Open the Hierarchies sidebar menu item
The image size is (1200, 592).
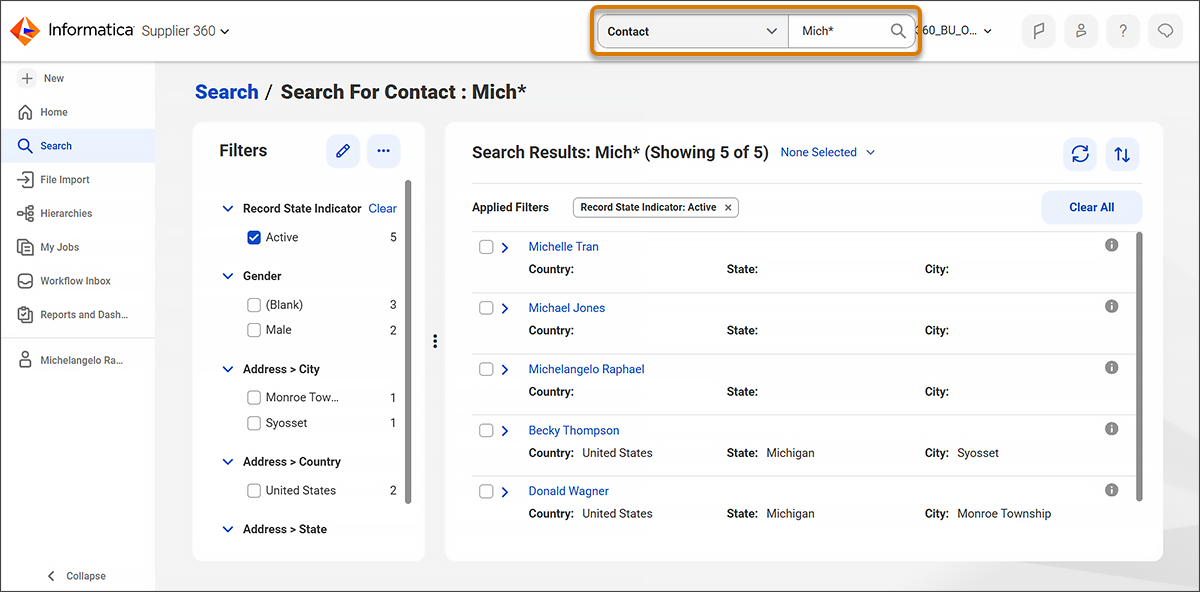point(77,214)
